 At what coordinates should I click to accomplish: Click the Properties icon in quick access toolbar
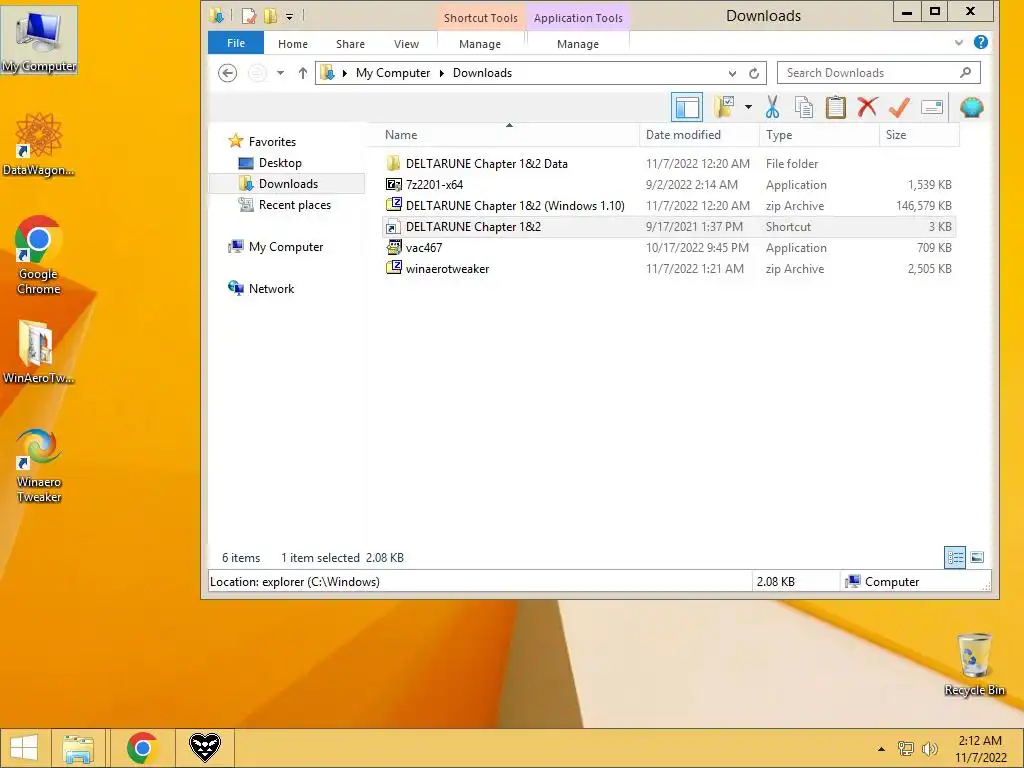pyautogui.click(x=249, y=16)
